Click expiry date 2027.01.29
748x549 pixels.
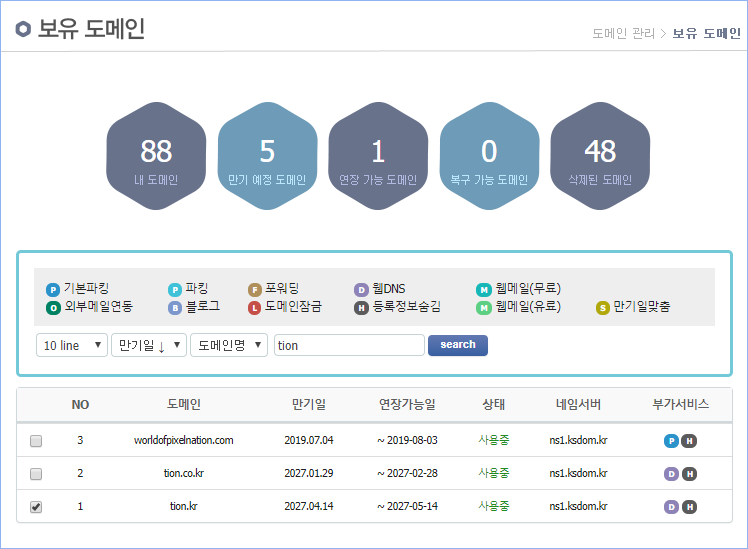click(309, 473)
